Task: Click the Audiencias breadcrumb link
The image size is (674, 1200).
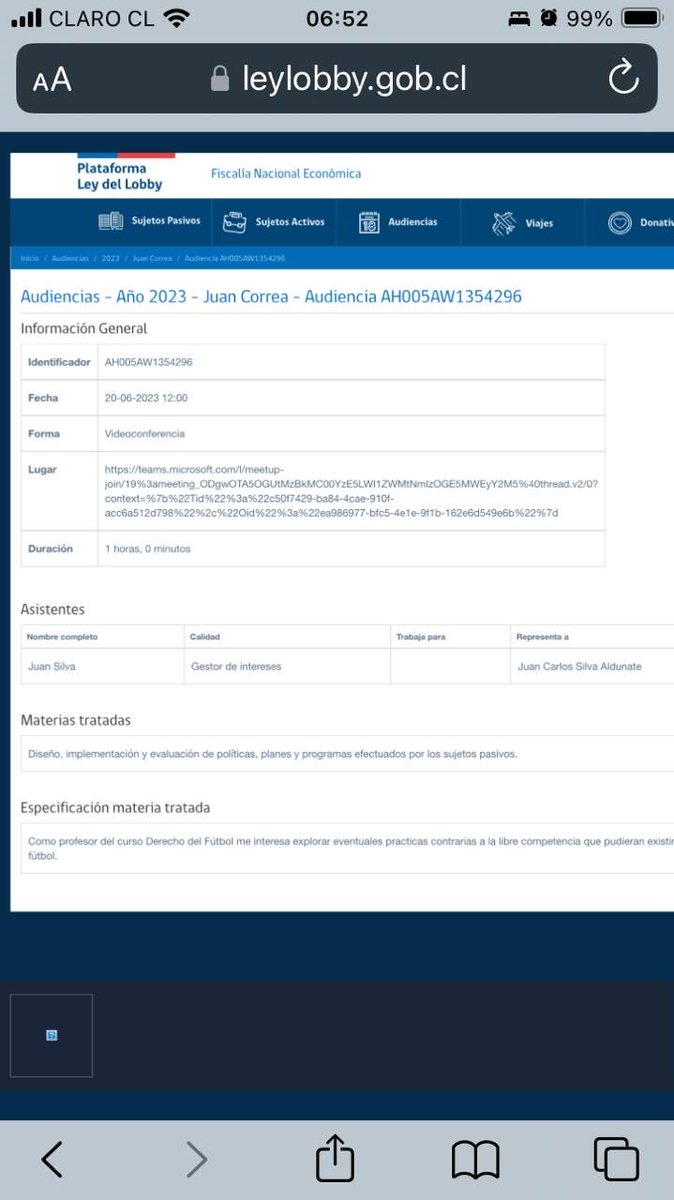Action: (x=70, y=258)
